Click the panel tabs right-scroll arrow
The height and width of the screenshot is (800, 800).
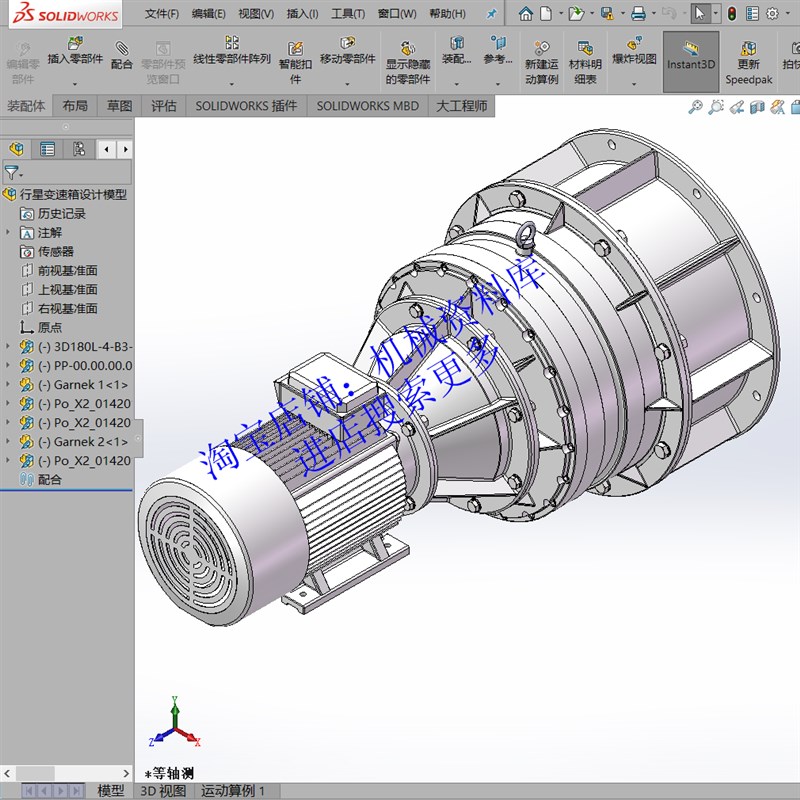point(125,149)
